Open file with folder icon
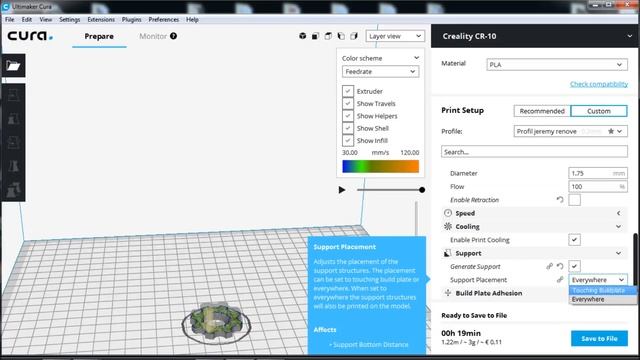The height and width of the screenshot is (360, 640). coord(13,65)
